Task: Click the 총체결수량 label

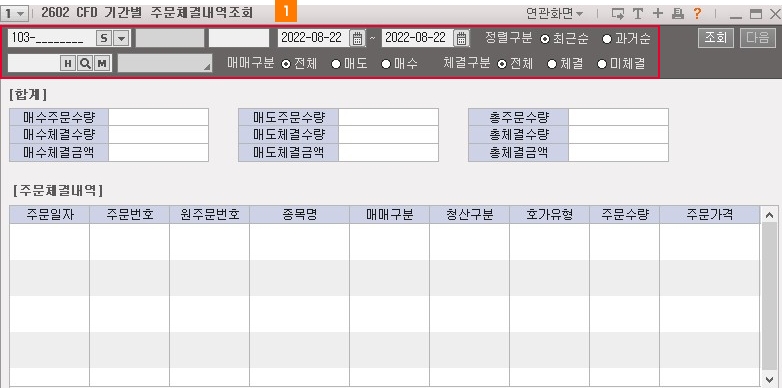Action: [518, 135]
